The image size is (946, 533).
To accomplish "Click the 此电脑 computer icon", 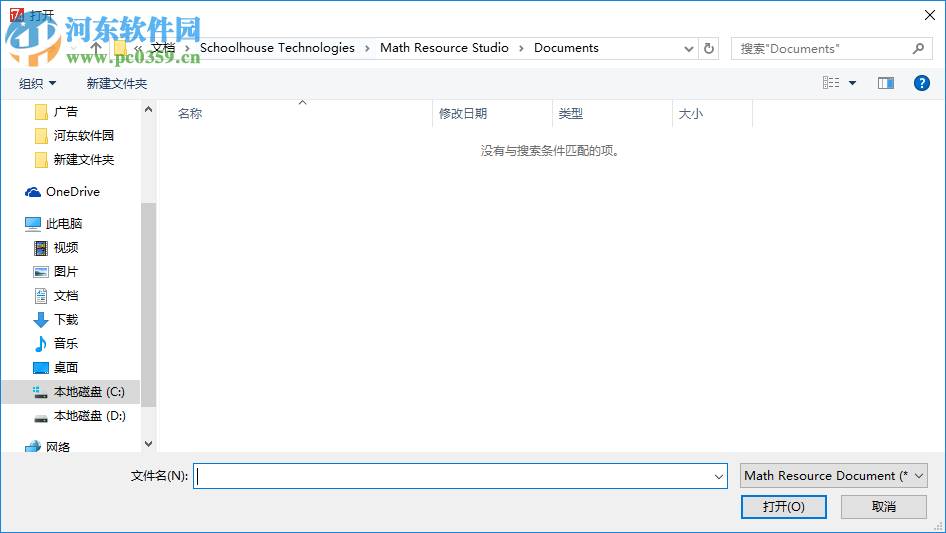I will (33, 224).
